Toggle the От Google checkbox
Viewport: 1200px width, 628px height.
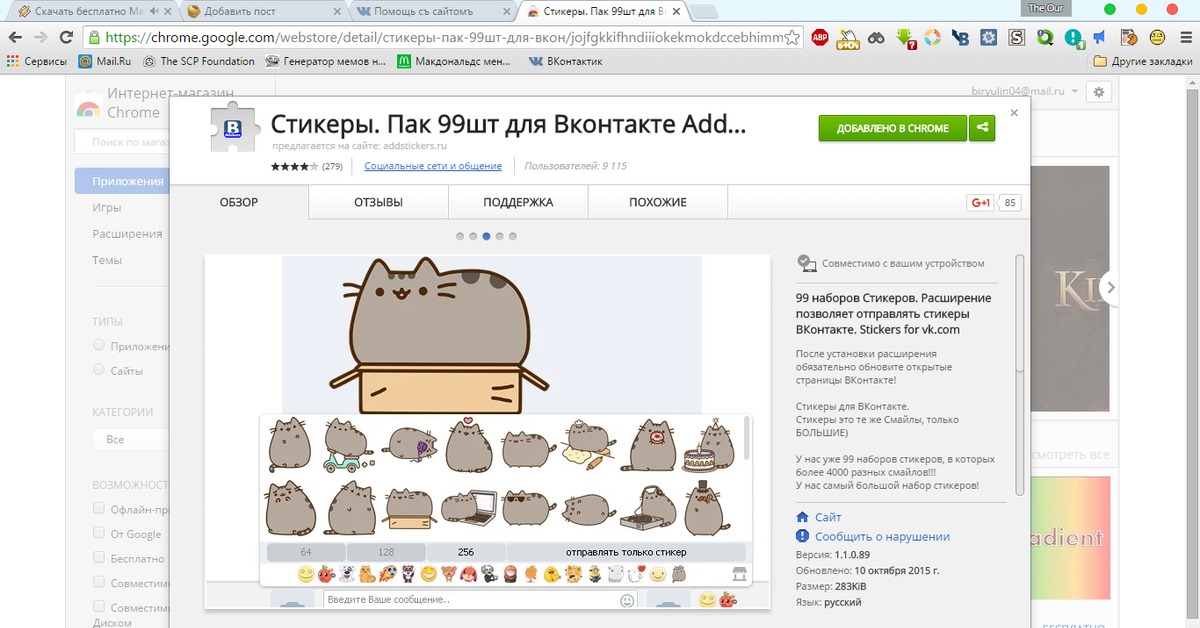pos(99,534)
